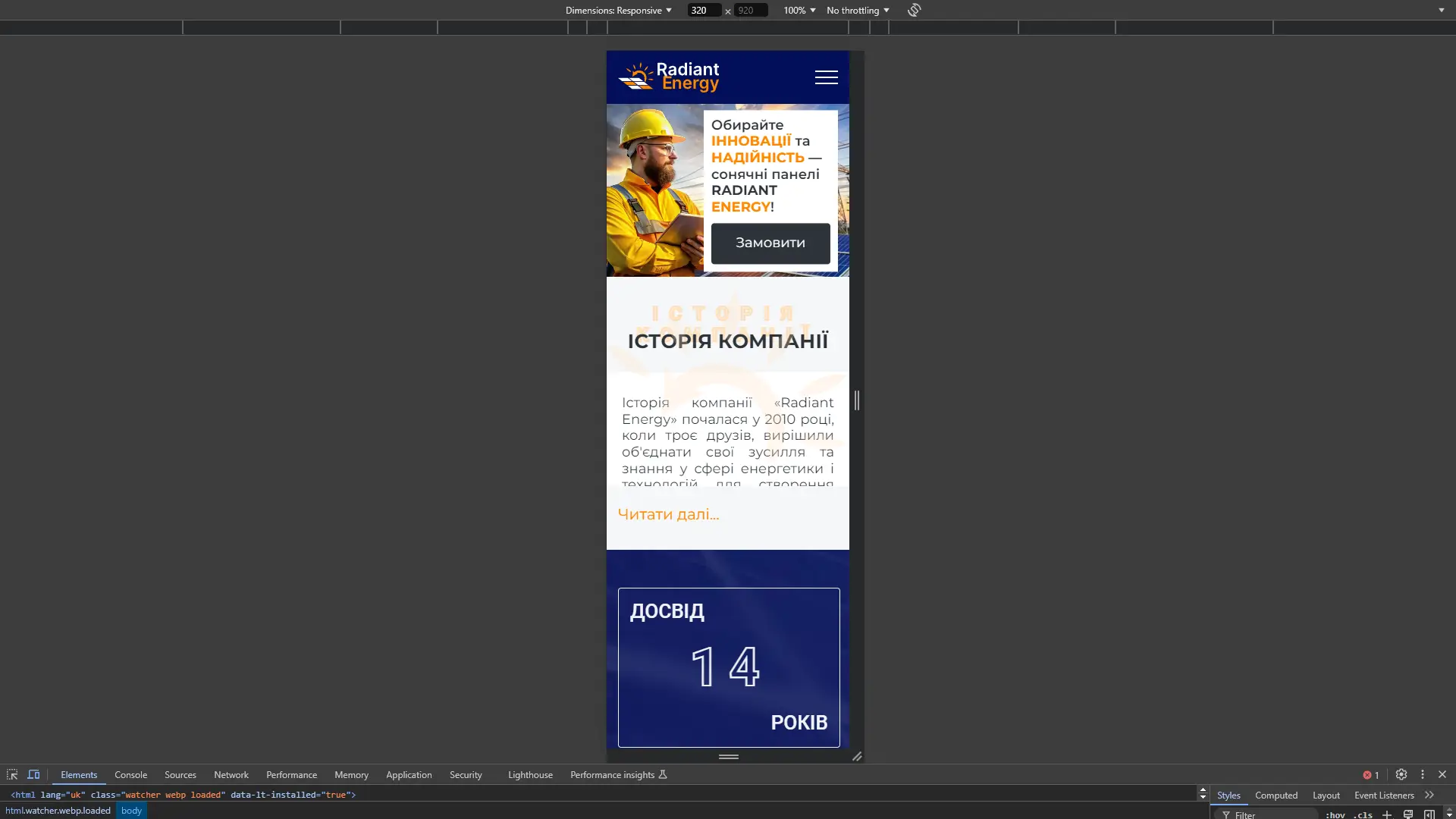Open the Event Listeners tab
This screenshot has height=819, width=1456.
[1384, 795]
